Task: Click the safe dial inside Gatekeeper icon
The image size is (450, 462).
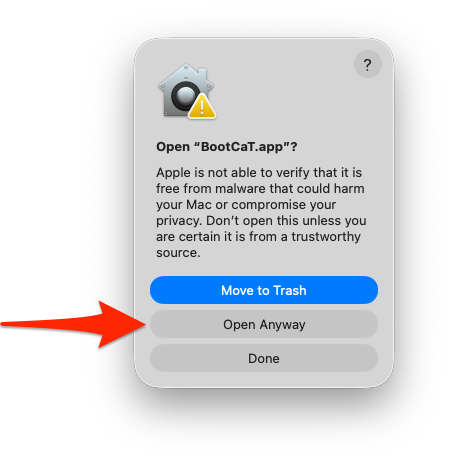Action: (185, 95)
